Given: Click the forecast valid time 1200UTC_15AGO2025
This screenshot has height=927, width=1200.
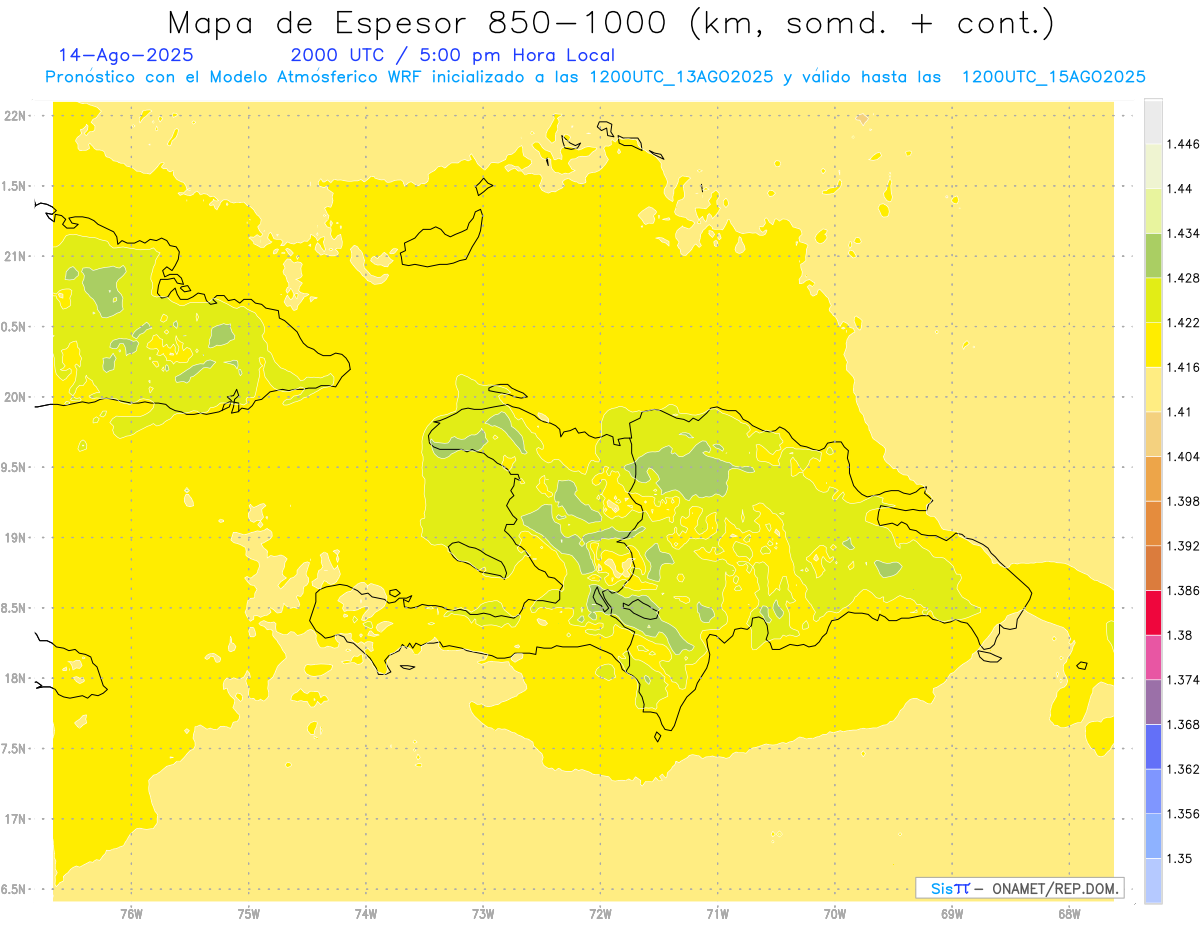Looking at the screenshot, I should pyautogui.click(x=1053, y=77).
